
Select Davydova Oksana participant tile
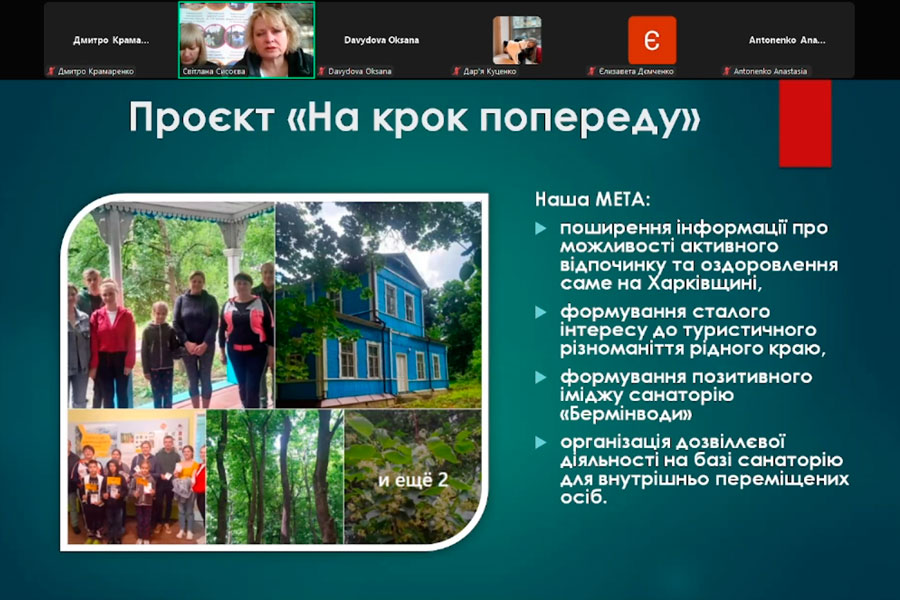382,40
